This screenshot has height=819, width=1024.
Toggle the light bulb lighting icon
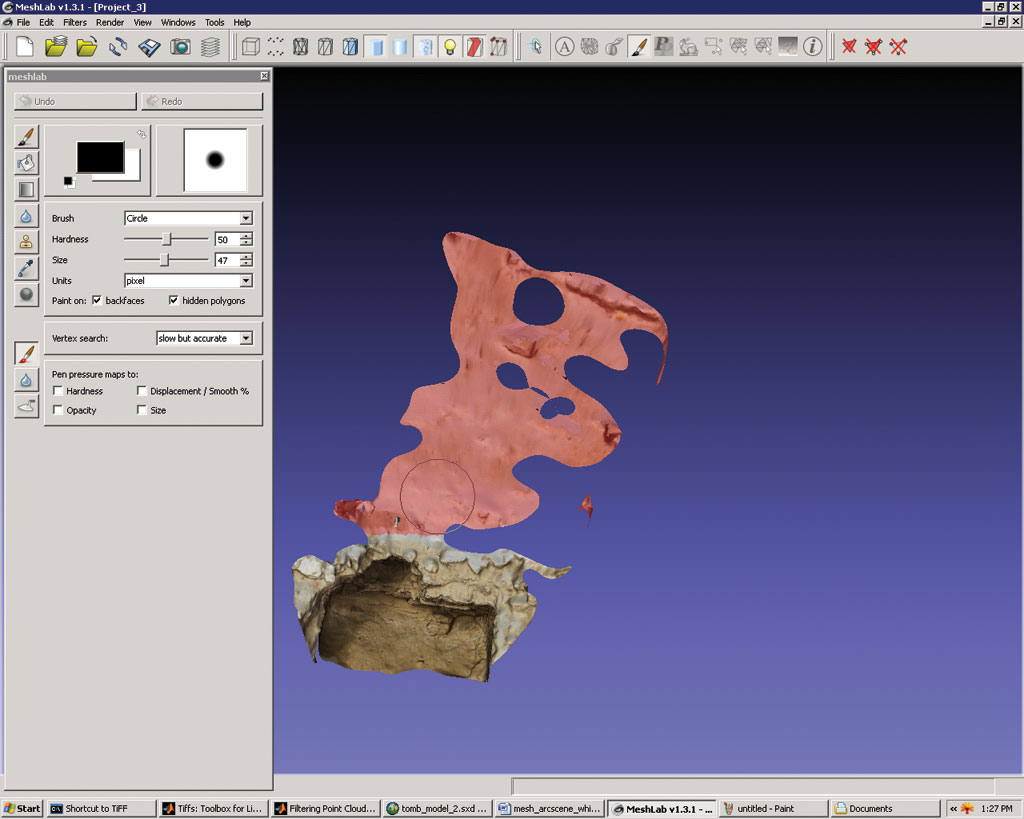tap(449, 46)
